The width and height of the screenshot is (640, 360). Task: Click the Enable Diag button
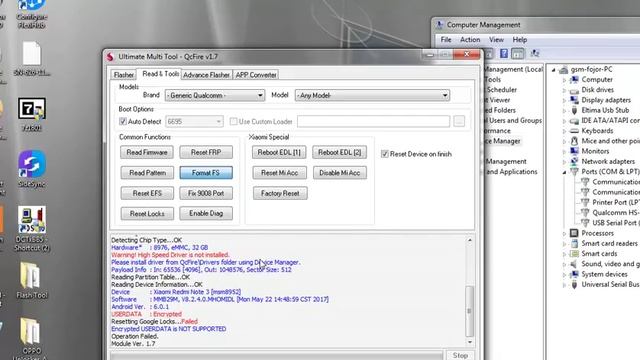(x=206, y=213)
